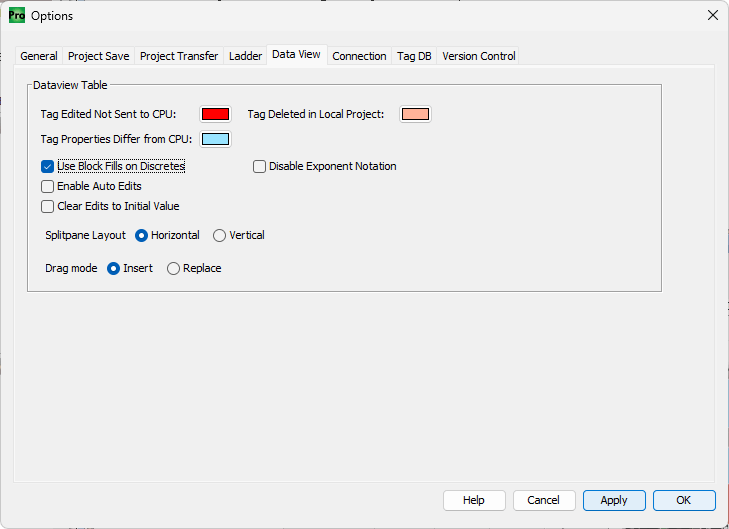Switch to the Version Control tab
729x529 pixels.
(478, 56)
